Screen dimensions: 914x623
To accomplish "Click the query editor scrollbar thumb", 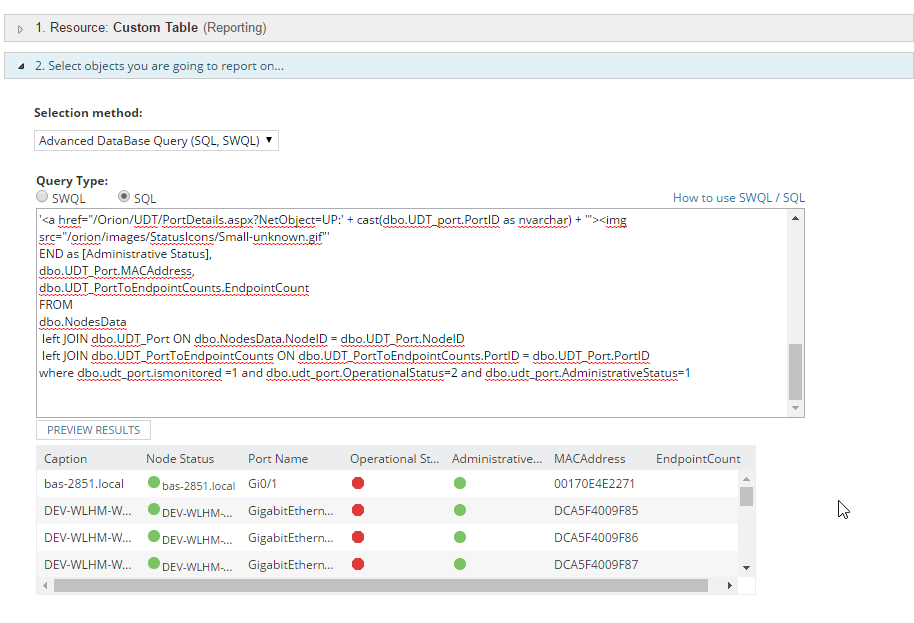I will pos(795,372).
